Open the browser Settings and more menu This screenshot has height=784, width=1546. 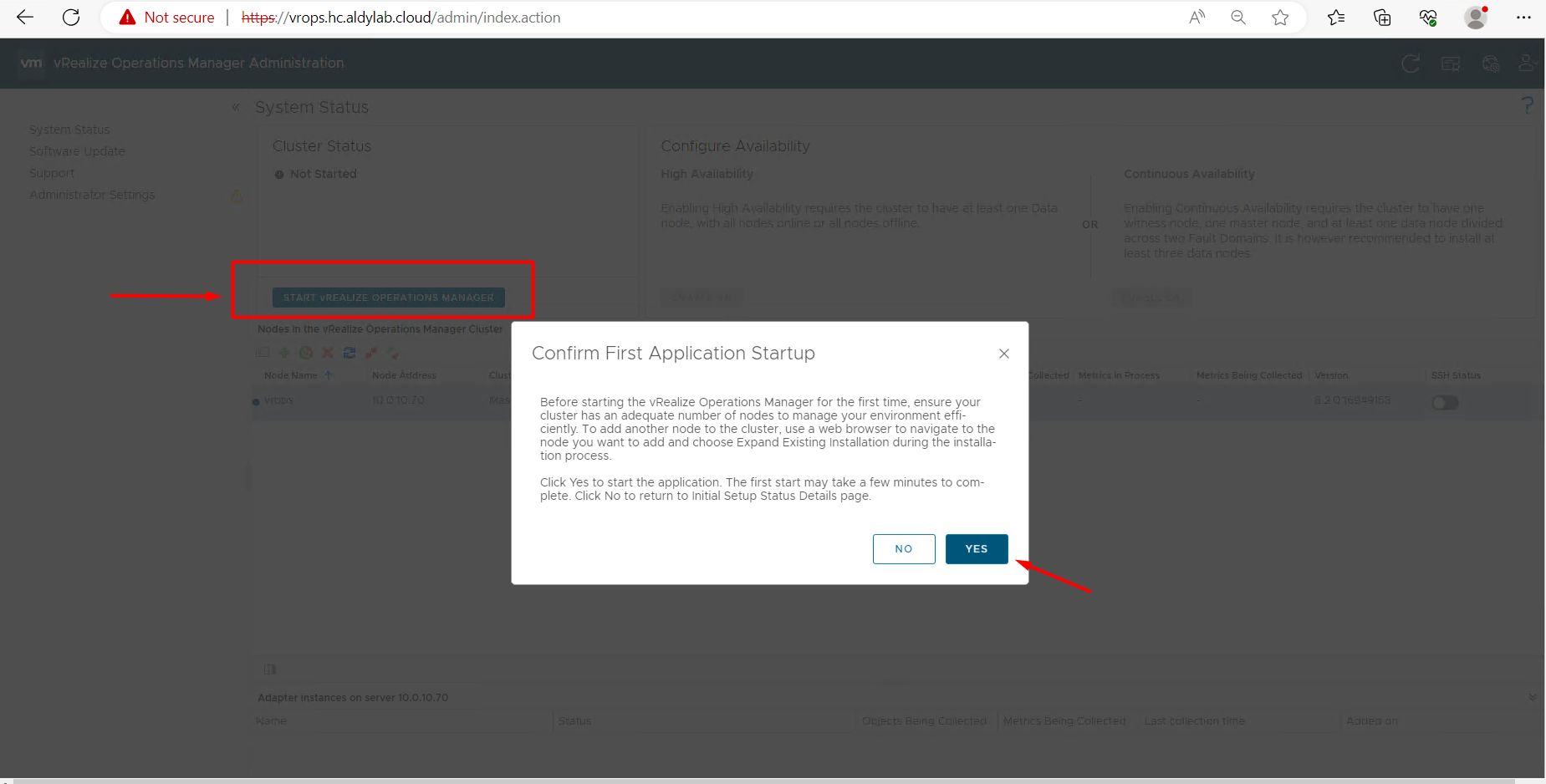pyautogui.click(x=1523, y=18)
